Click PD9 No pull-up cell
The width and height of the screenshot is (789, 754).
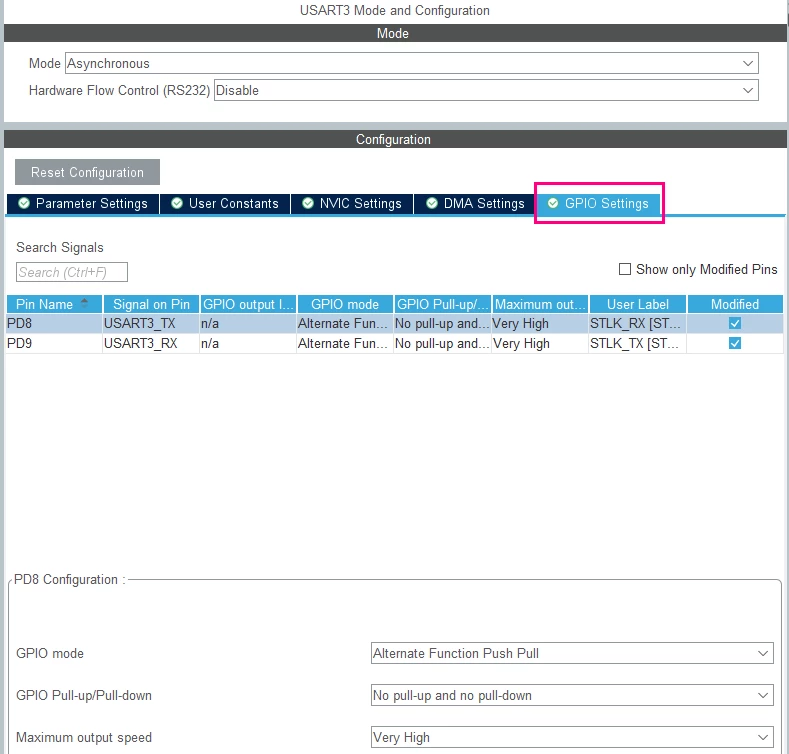pos(442,343)
